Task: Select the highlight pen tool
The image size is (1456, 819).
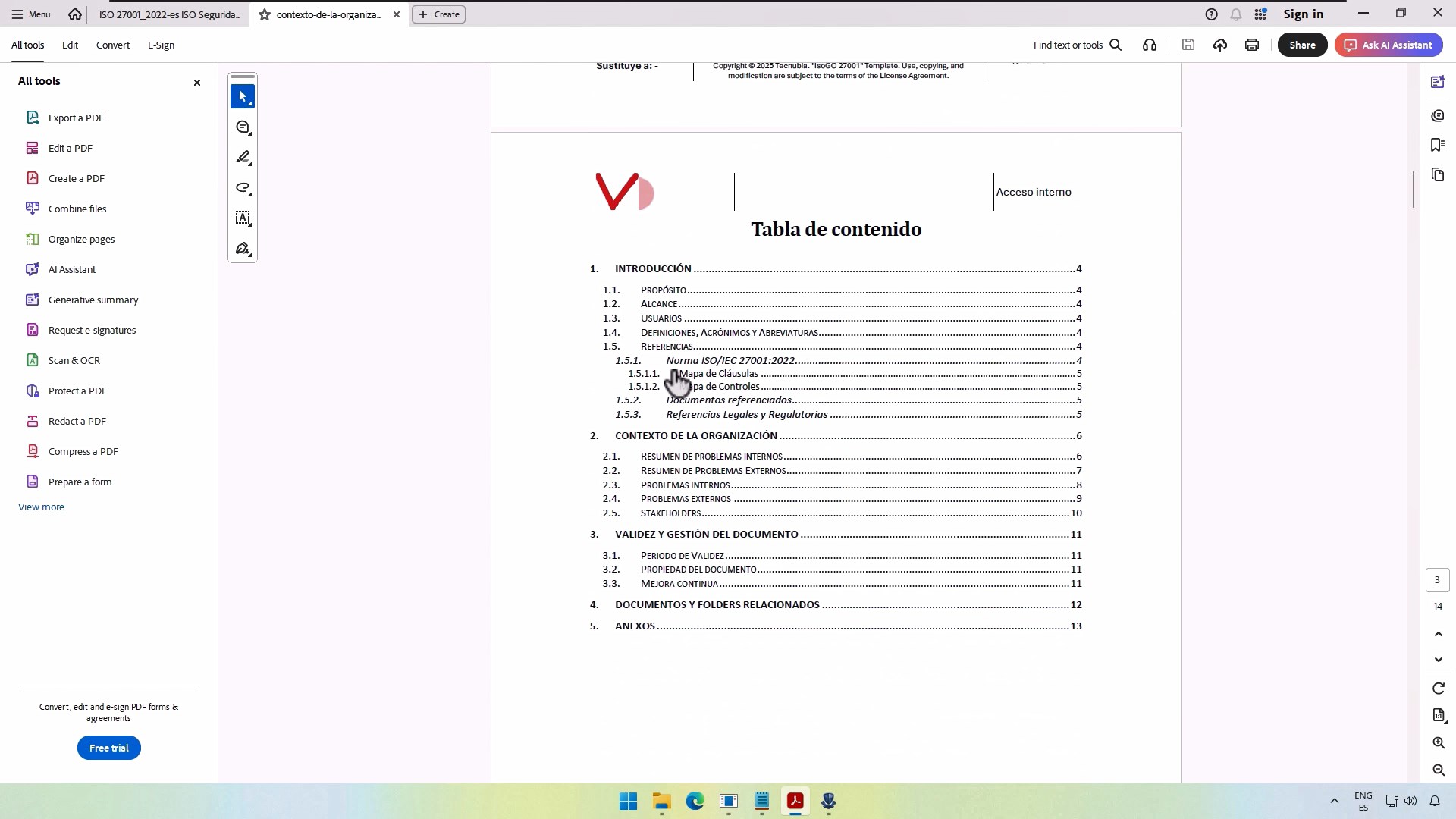Action: (243, 158)
